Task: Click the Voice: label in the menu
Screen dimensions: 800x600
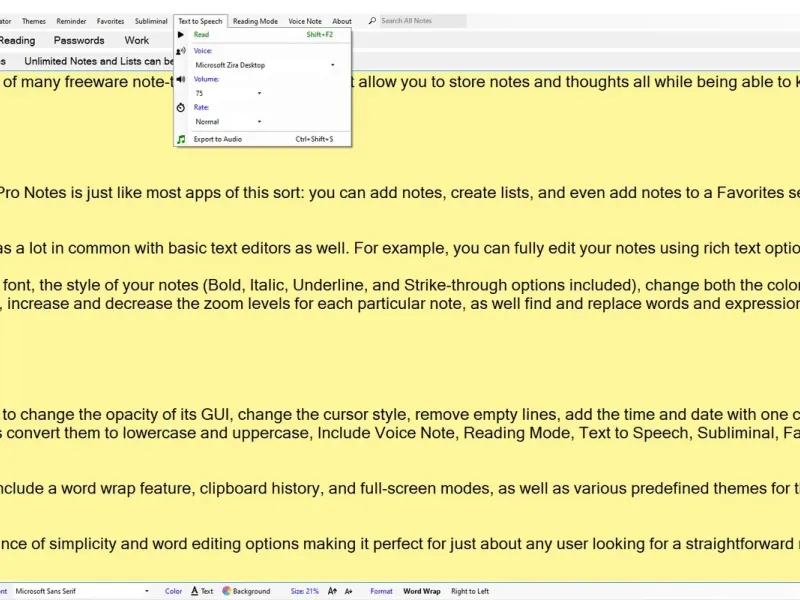Action: pos(203,51)
